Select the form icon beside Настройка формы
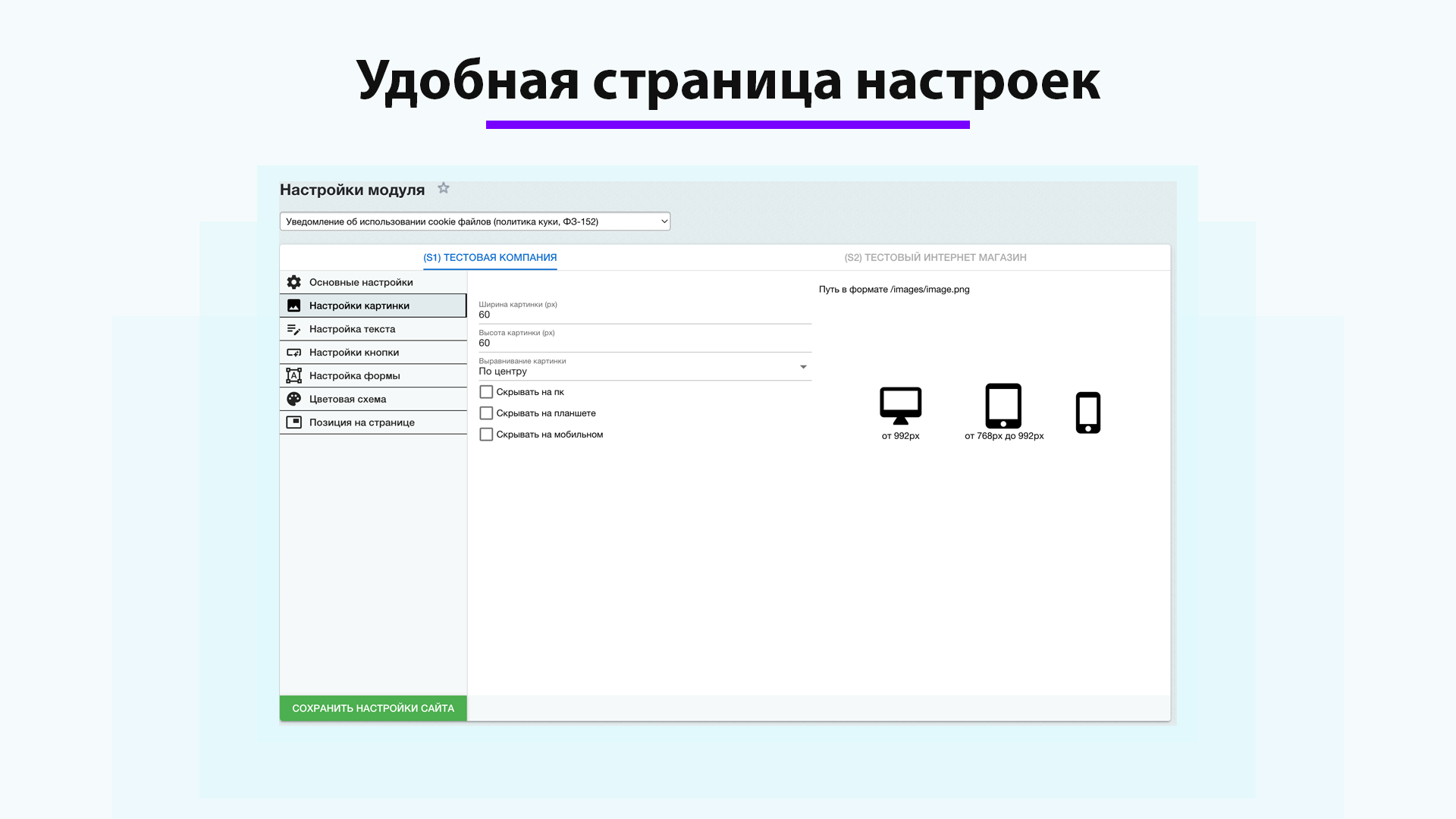 (x=293, y=375)
